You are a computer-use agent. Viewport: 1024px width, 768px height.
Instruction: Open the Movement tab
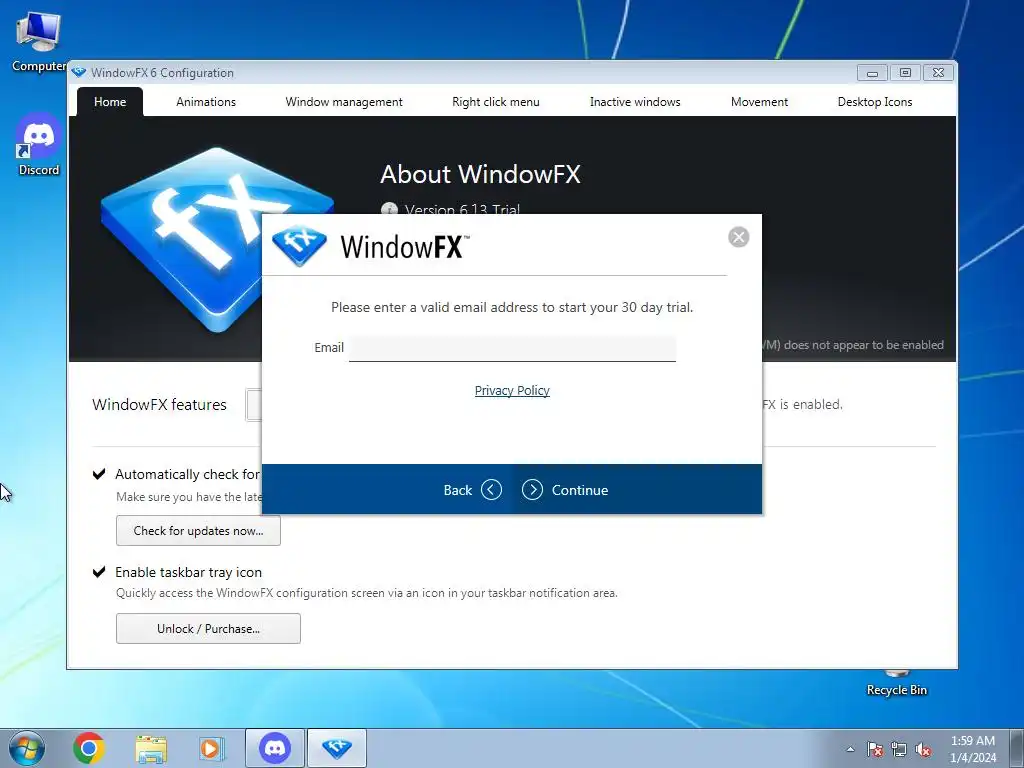pyautogui.click(x=759, y=102)
